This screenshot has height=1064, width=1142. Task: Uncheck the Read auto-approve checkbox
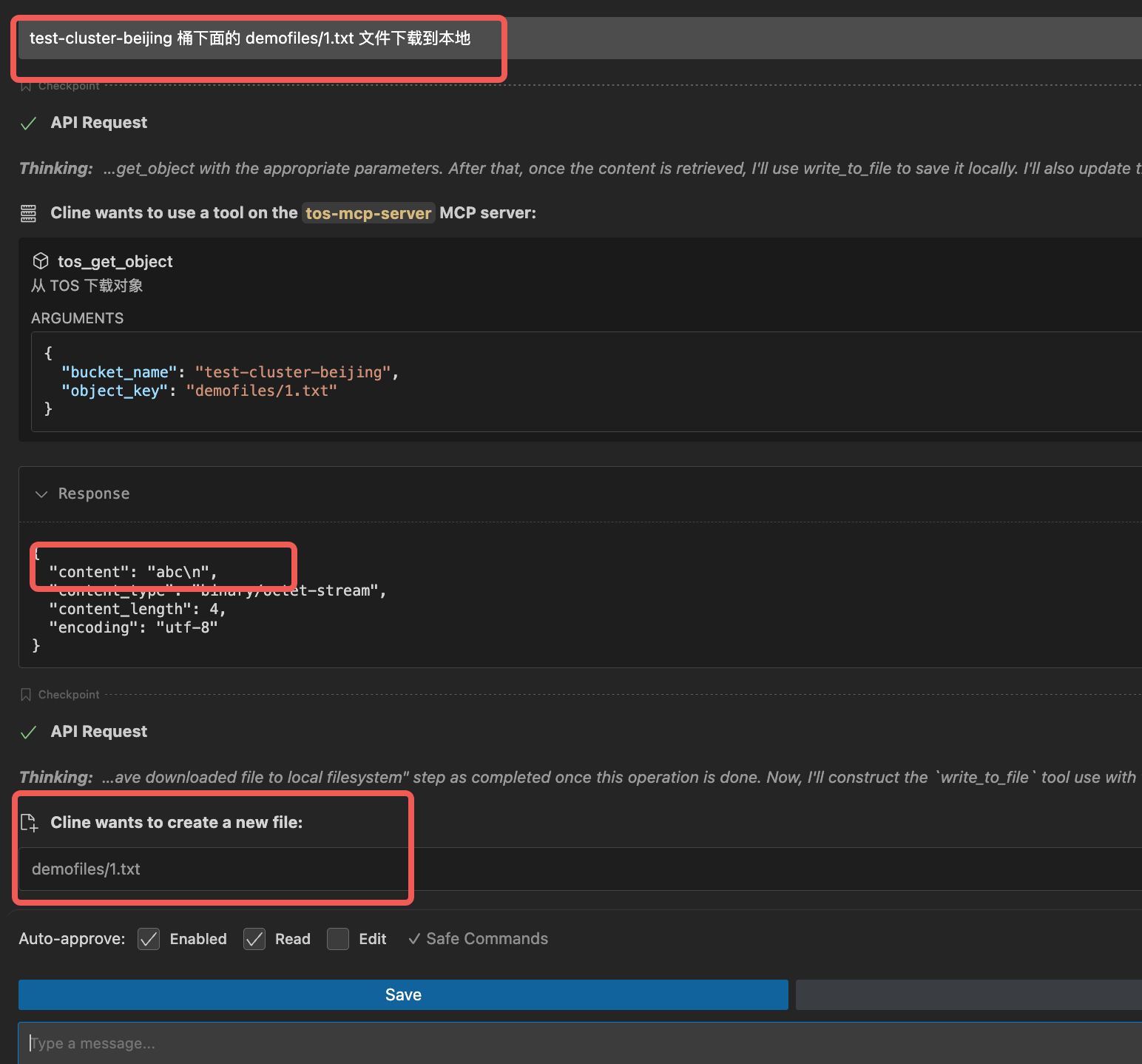pyautogui.click(x=254, y=939)
